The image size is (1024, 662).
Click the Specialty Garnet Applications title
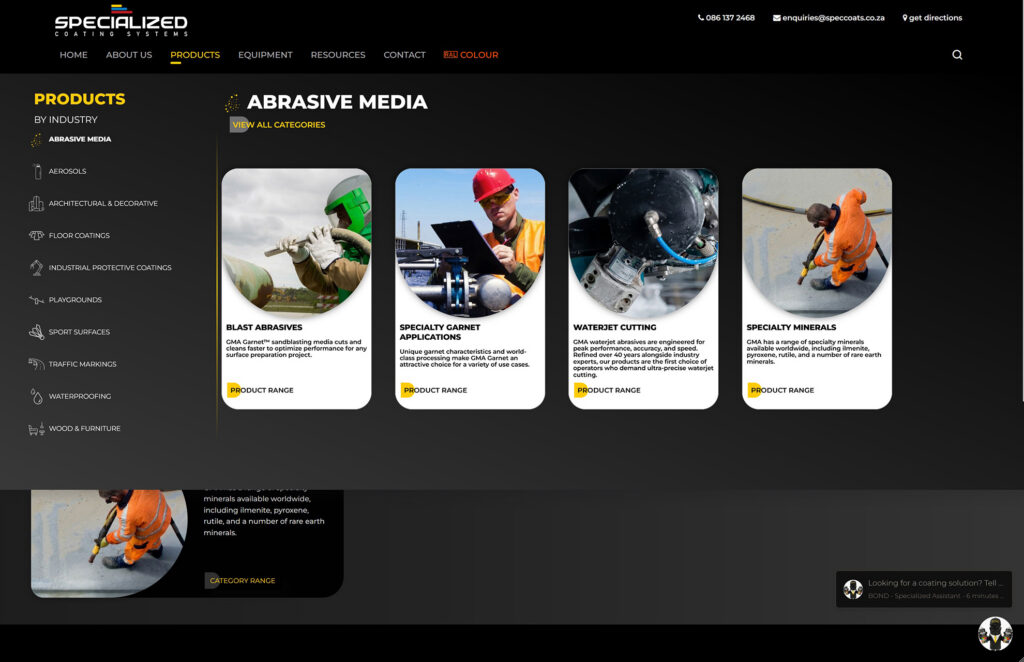440,332
